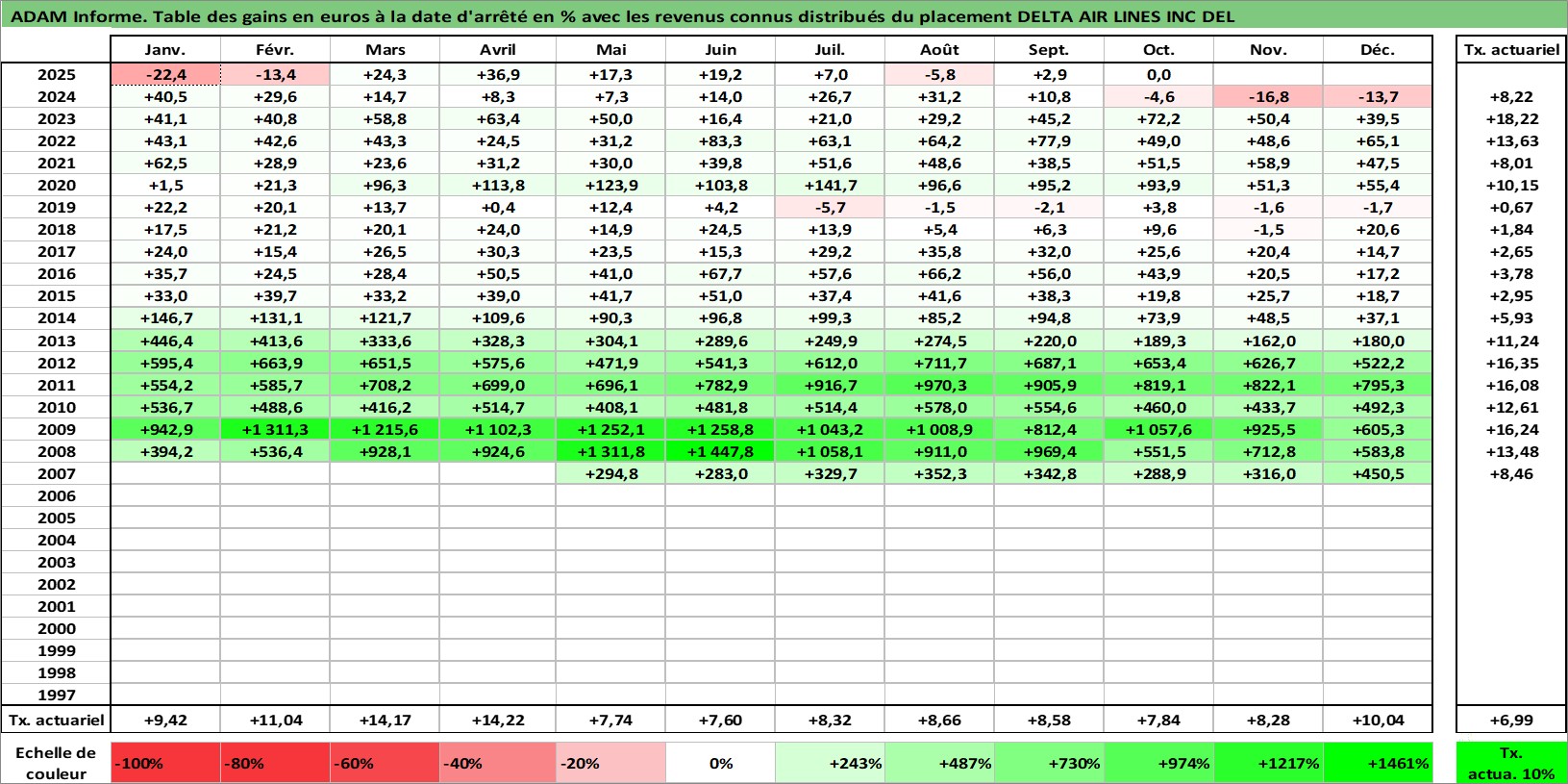This screenshot has height=784, width=1568.
Task: Select the +294,8 cell for May 2007
Action: tap(610, 474)
